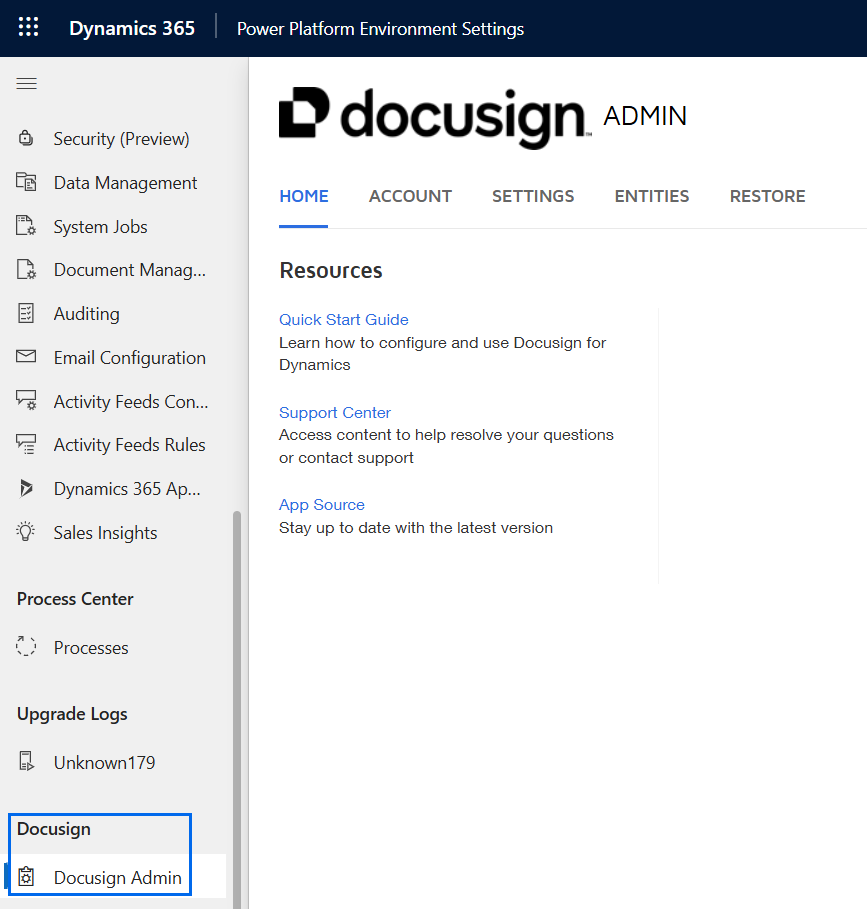Click the Docusign group heading
This screenshot has height=909, width=867.
pos(53,829)
